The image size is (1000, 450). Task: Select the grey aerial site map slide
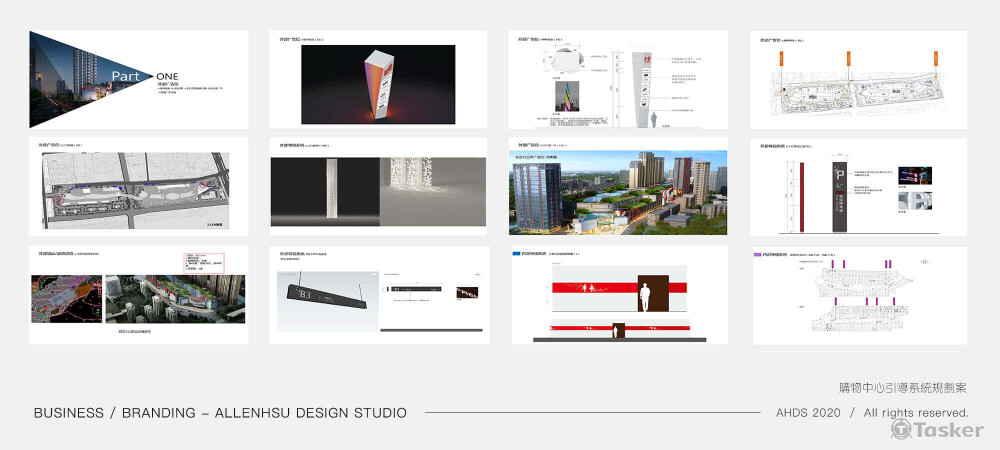tap(138, 187)
